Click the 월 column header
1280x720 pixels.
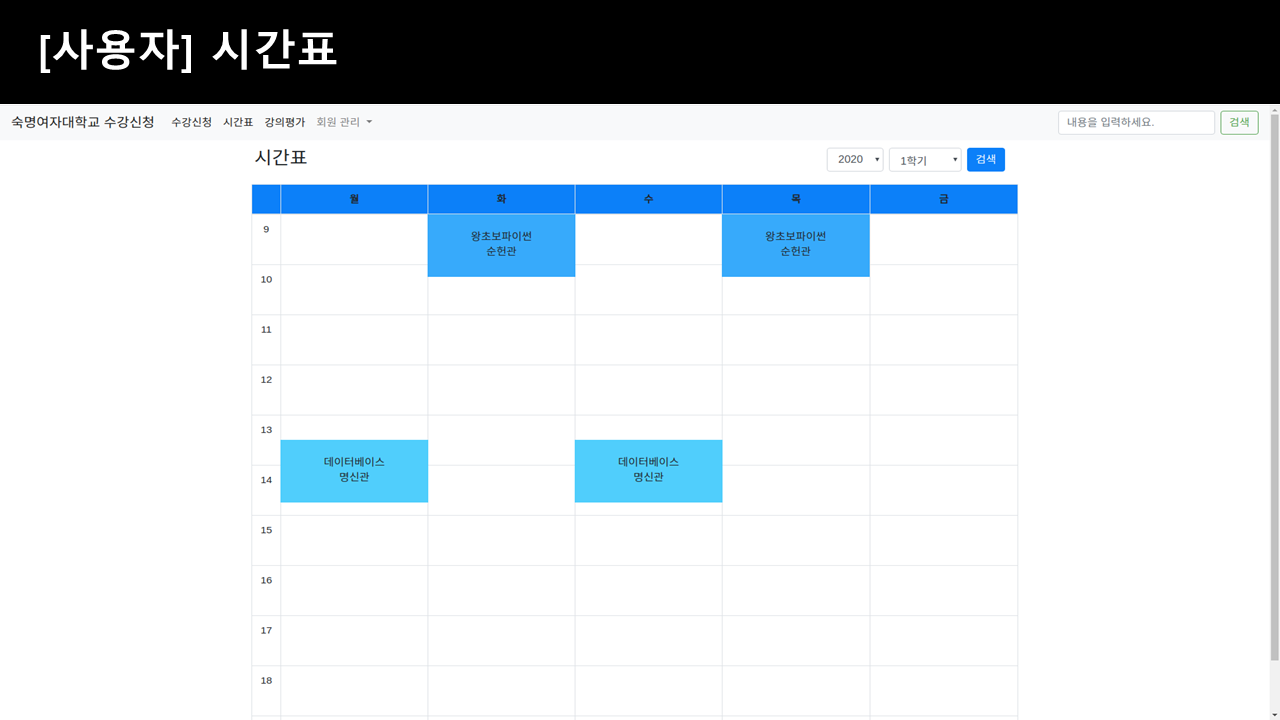click(354, 198)
